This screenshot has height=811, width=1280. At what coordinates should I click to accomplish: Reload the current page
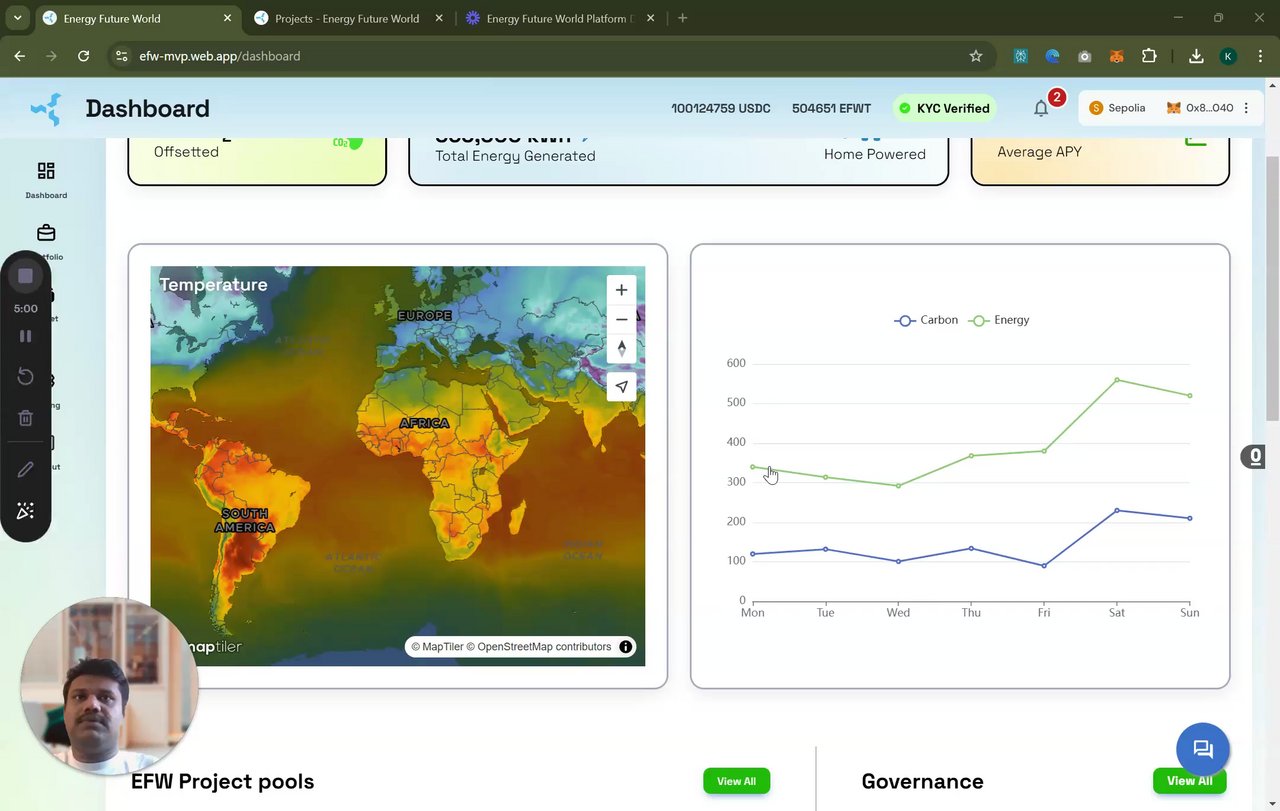click(x=83, y=56)
